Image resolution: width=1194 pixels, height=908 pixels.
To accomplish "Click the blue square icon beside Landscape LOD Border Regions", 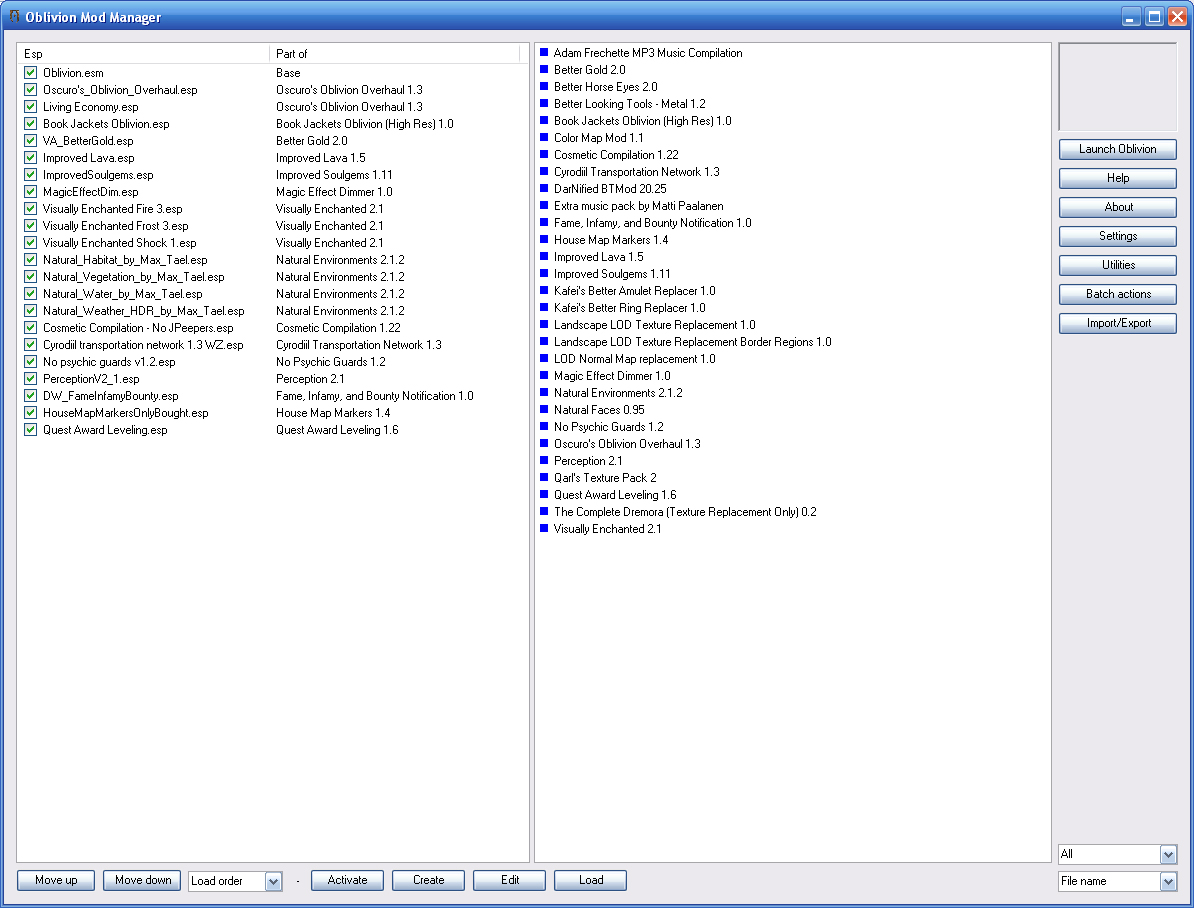I will [544, 341].
